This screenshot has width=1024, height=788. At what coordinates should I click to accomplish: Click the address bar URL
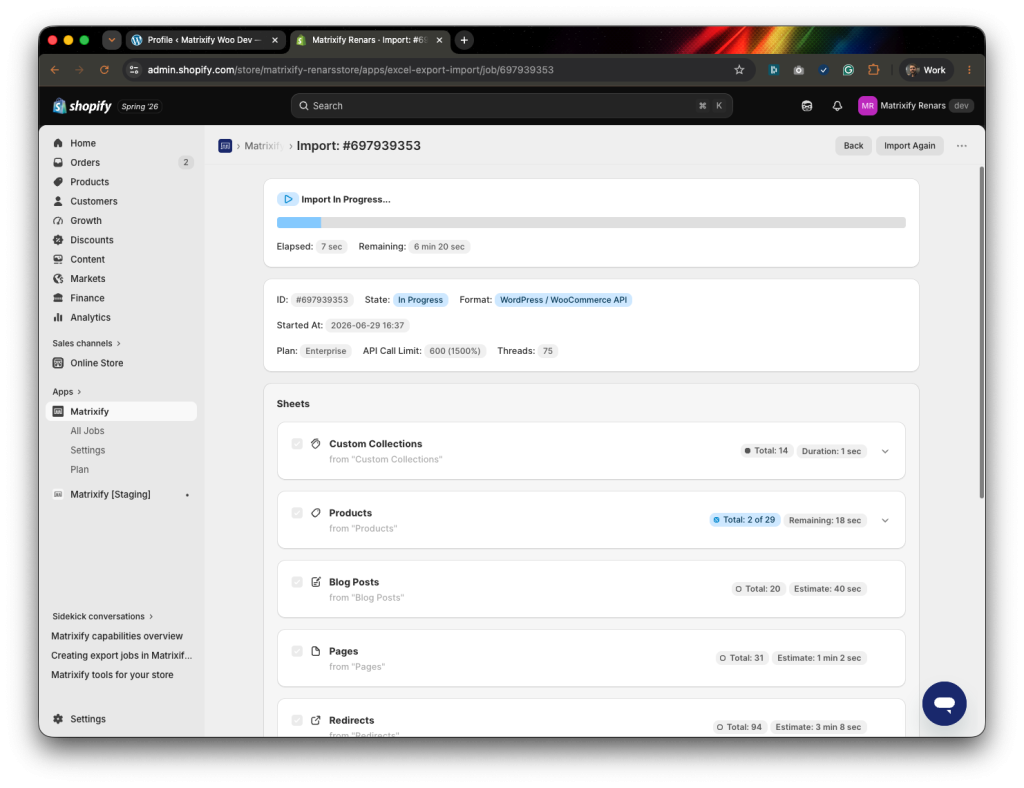pos(350,70)
